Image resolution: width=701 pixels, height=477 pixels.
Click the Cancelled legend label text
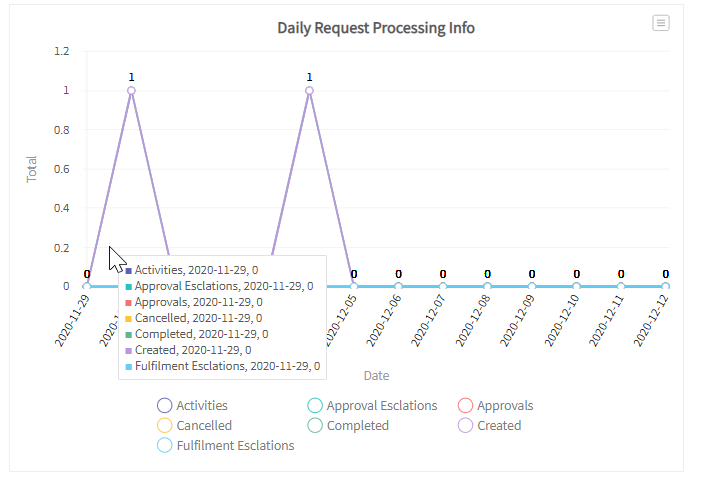tap(204, 426)
